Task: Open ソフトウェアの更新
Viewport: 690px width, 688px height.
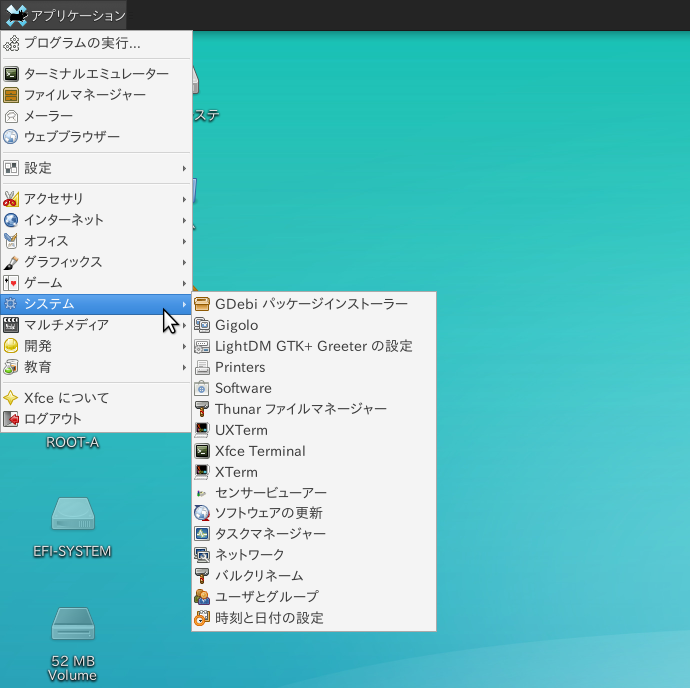Action: [x=314, y=513]
